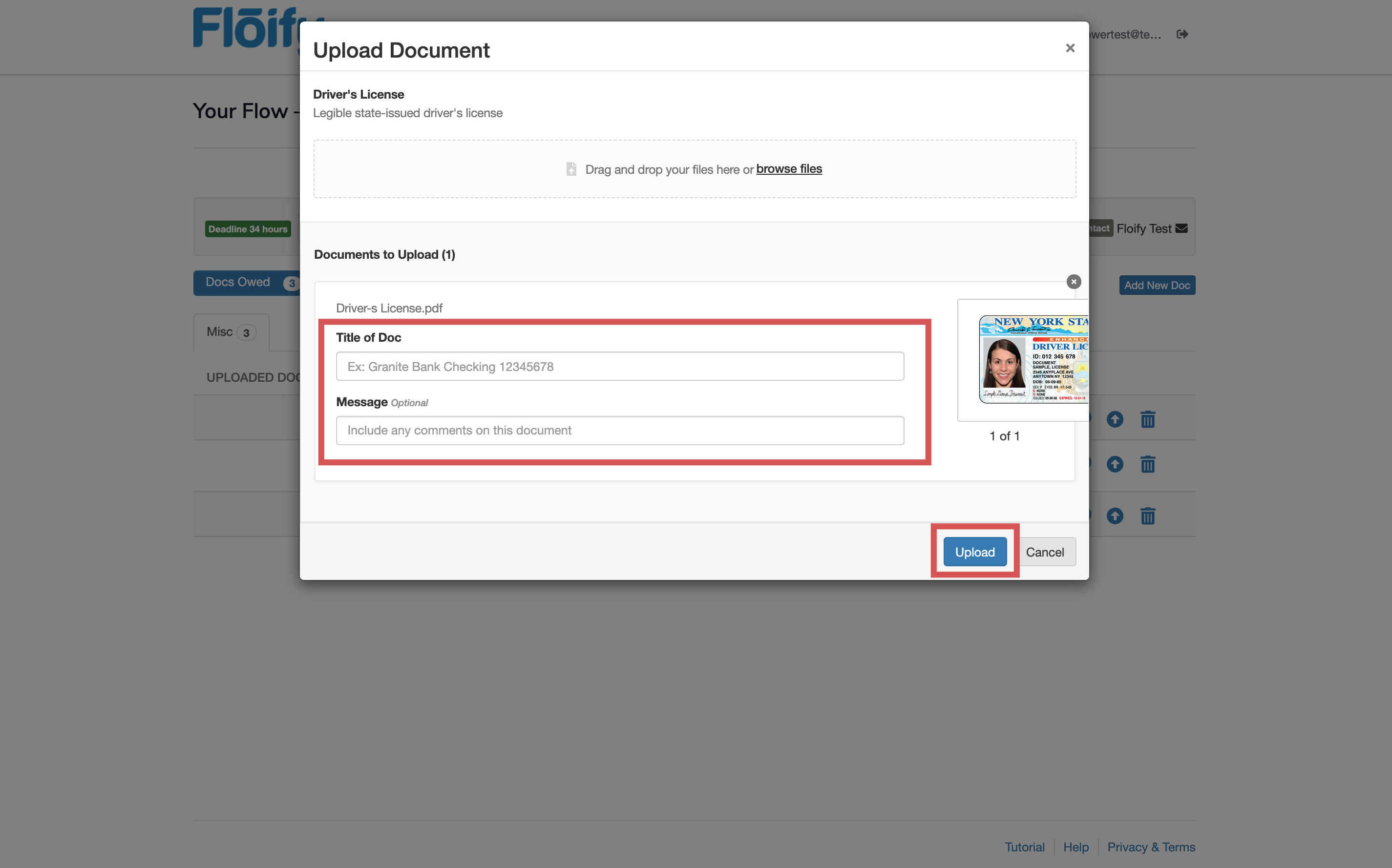
Task: Cancel the document upload
Action: click(1045, 552)
